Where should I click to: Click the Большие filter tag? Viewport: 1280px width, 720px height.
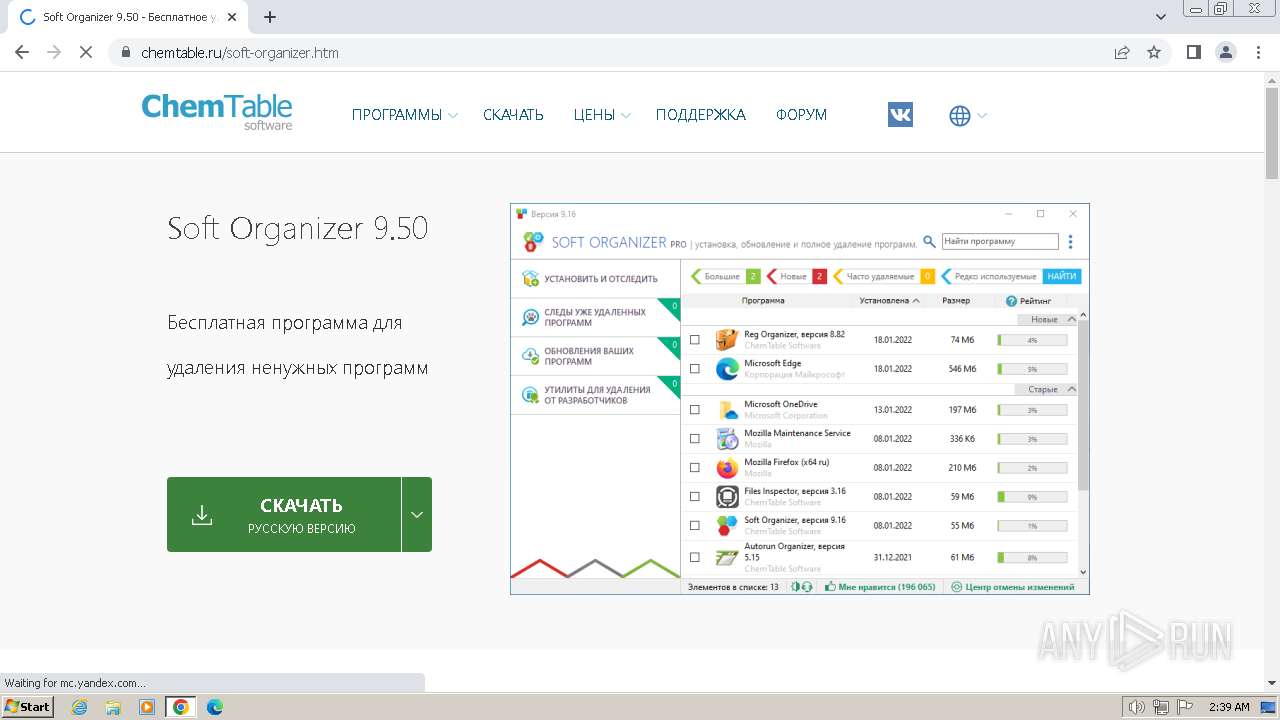tap(726, 276)
